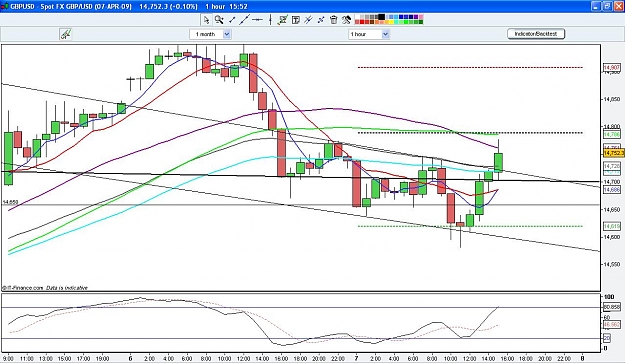Pick the blue crossed-arrows tool
The height and width of the screenshot is (363, 625).
click(321, 20)
